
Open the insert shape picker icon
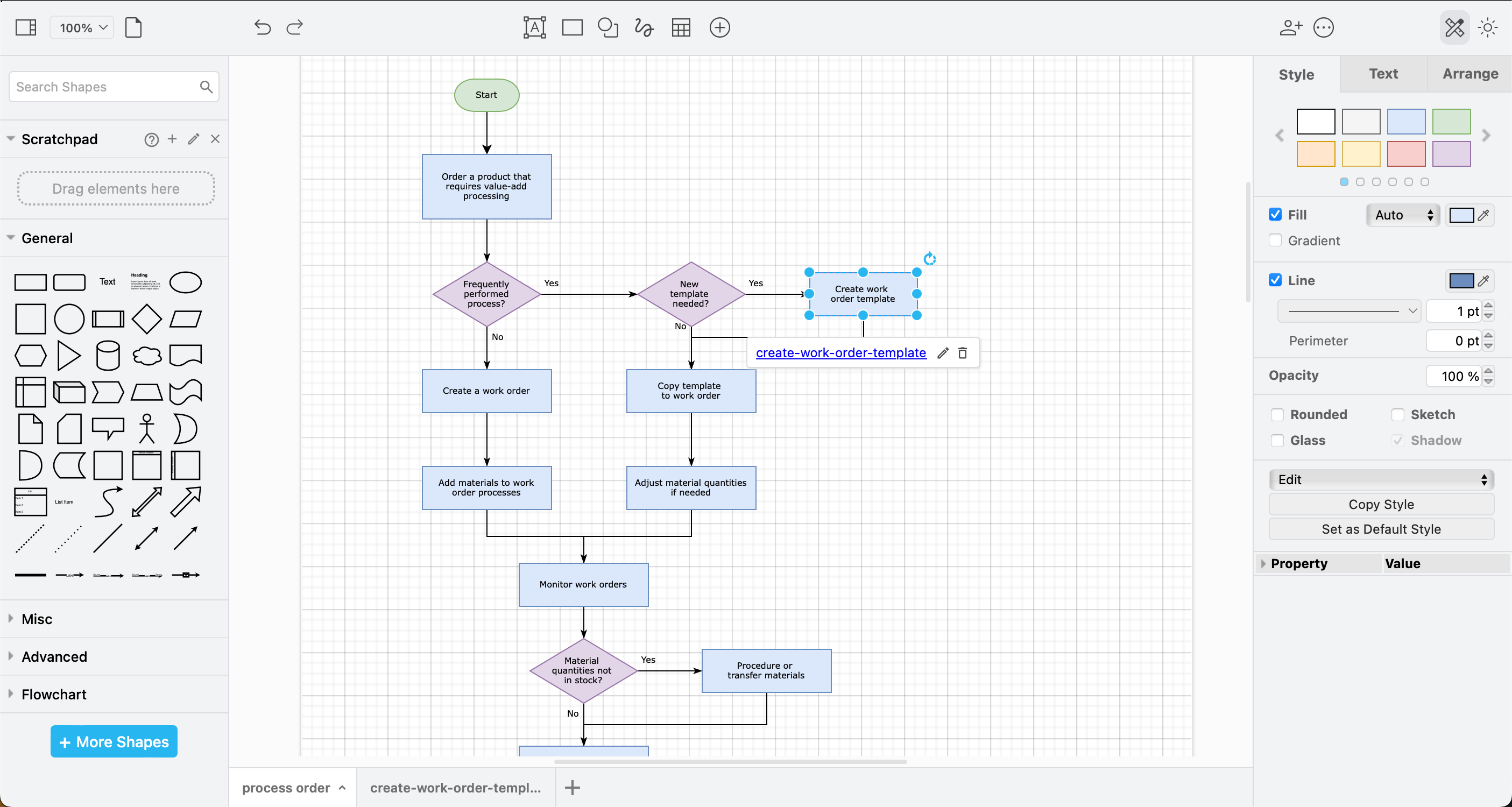coord(608,27)
